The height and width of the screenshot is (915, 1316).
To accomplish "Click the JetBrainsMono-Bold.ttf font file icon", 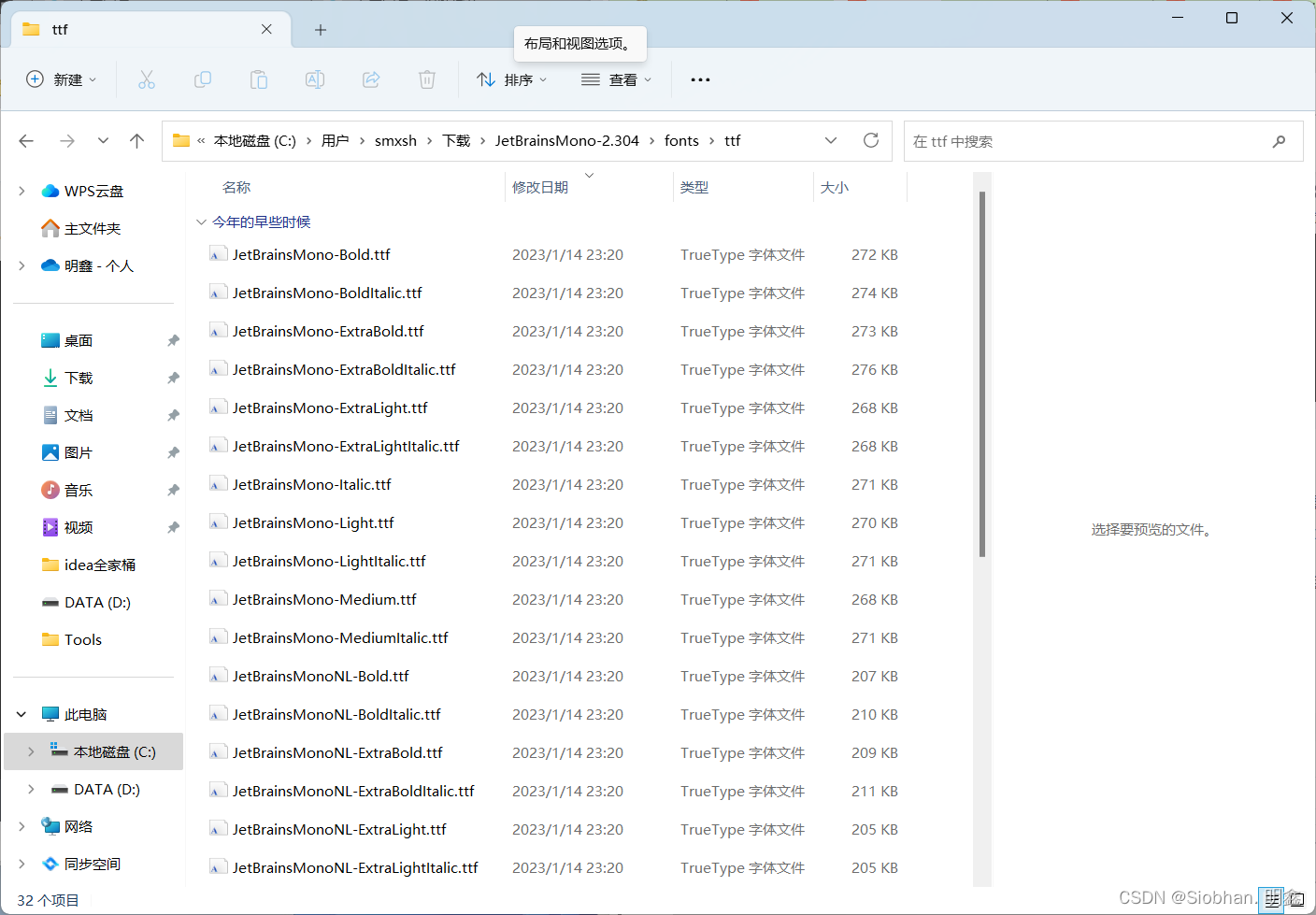I will click(218, 254).
